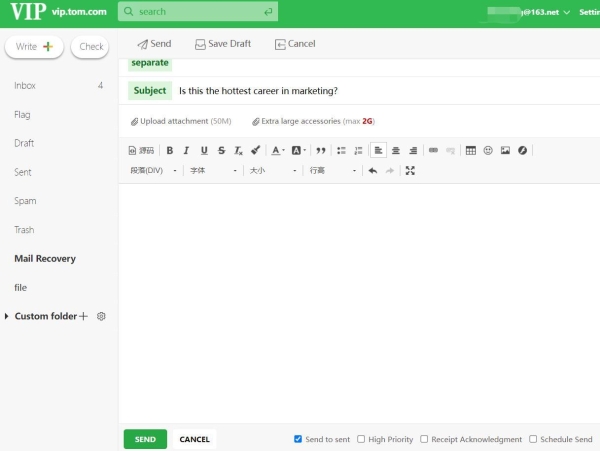Go to the Draft folder

24,143
